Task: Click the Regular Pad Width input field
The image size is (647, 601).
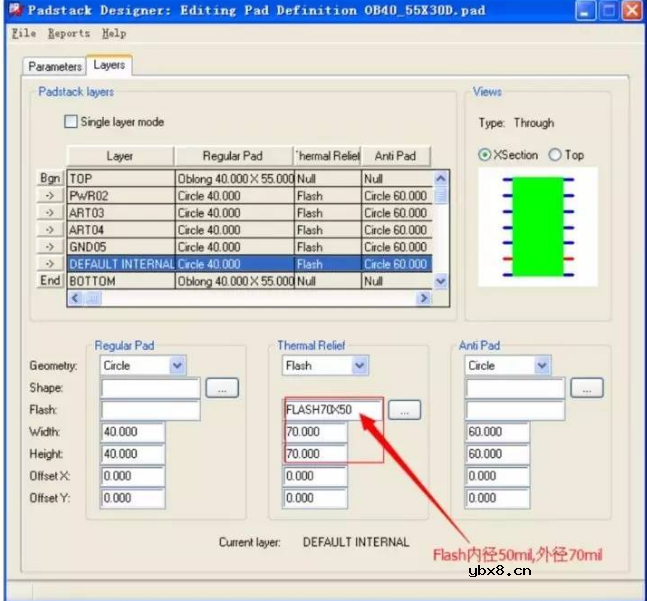Action: click(x=133, y=432)
